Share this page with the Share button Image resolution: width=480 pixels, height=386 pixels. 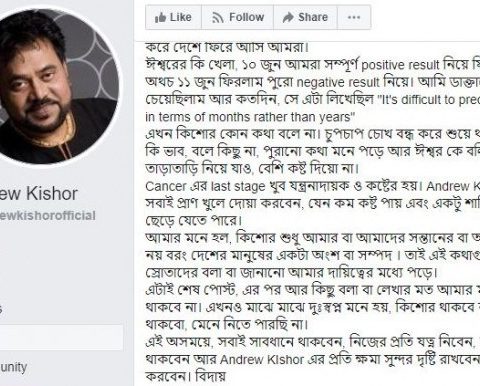pos(305,17)
